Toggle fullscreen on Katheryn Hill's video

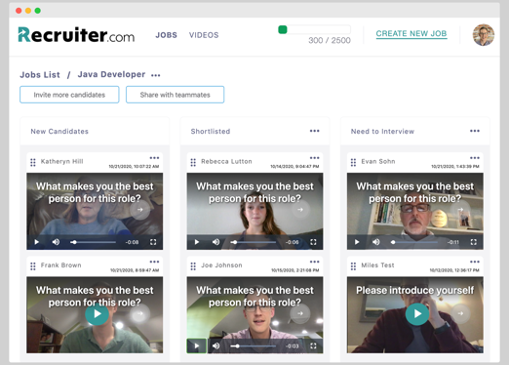click(153, 242)
